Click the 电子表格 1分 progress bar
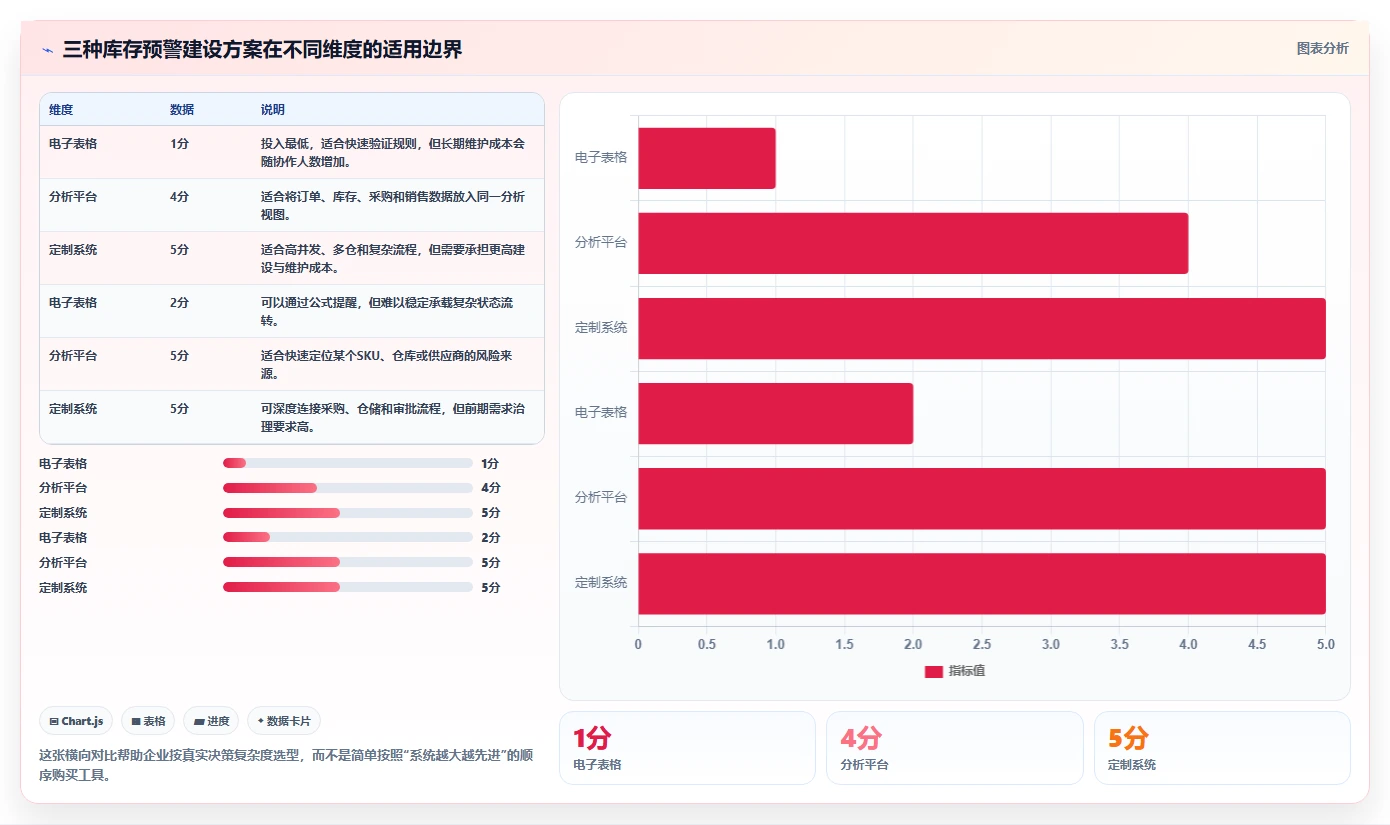The image size is (1390, 825). [x=347, y=463]
